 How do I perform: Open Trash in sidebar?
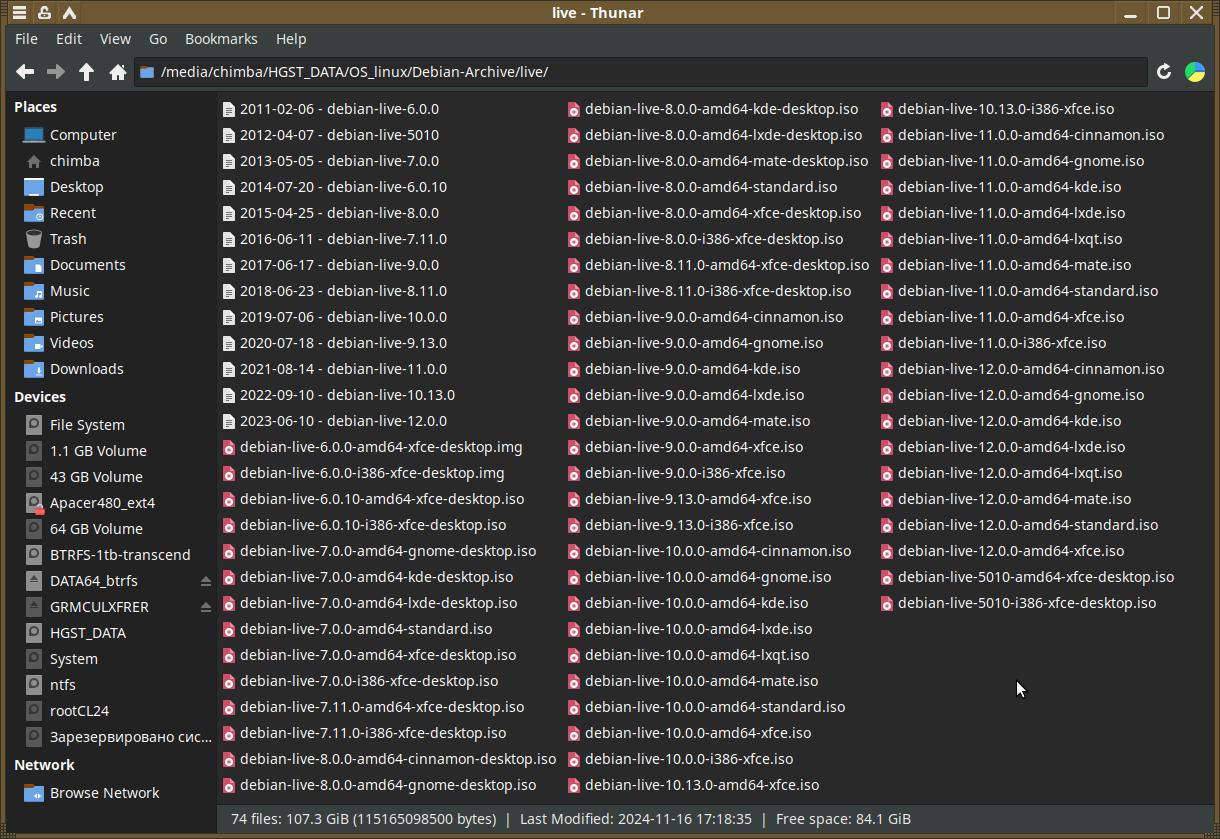pyautogui.click(x=55, y=239)
